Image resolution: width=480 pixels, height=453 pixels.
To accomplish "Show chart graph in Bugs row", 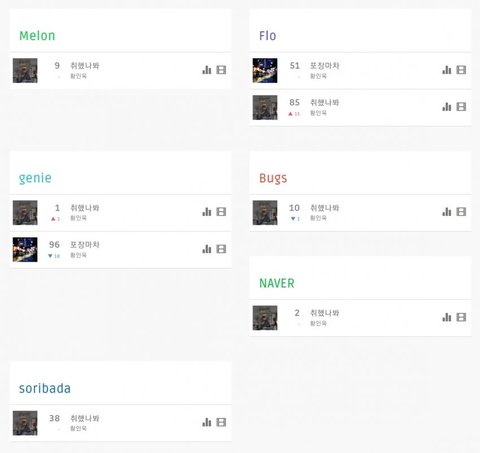I will 447,212.
